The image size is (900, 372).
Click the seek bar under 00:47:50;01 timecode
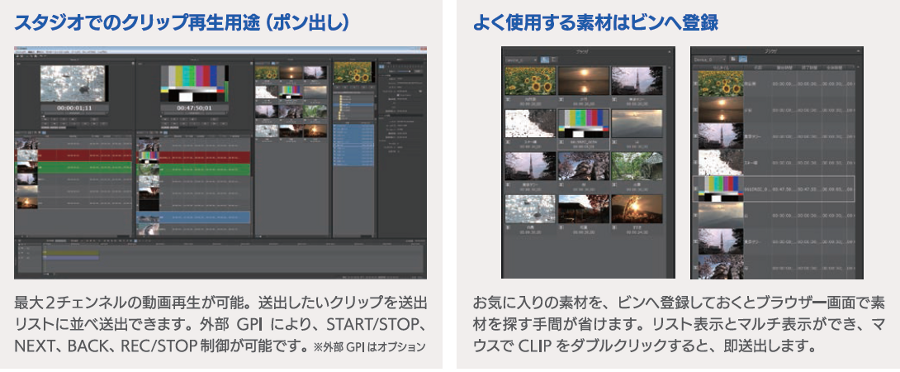194,114
